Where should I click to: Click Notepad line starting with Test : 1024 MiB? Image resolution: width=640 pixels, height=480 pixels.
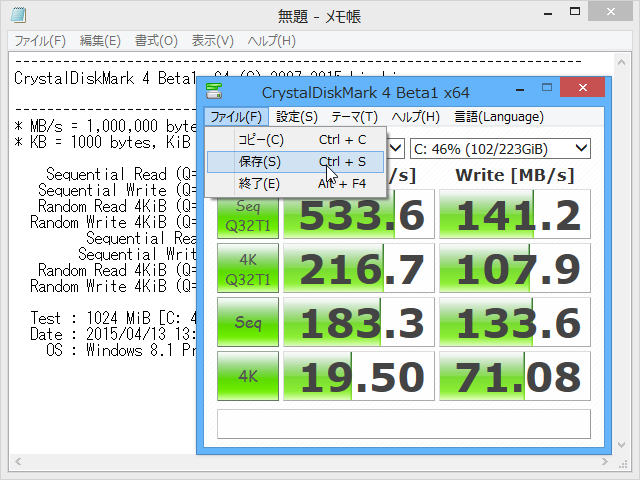[113, 318]
